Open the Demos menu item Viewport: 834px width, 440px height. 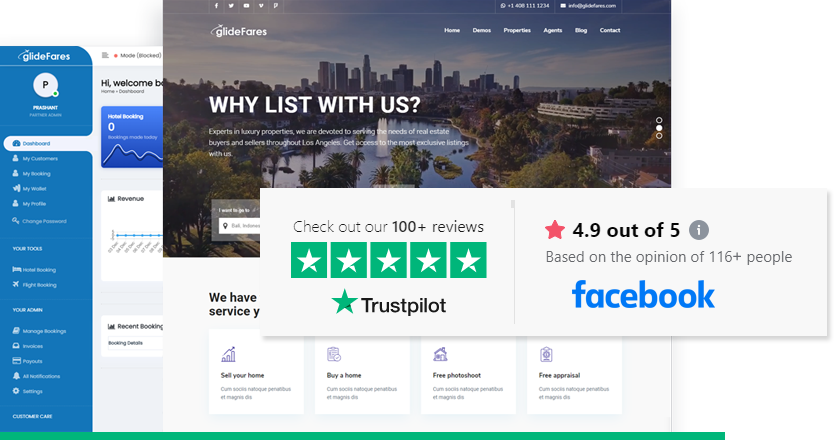481,30
